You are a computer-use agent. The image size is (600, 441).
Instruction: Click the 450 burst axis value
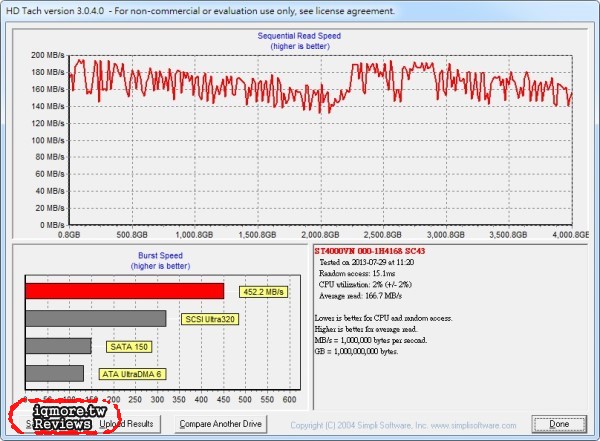point(223,400)
